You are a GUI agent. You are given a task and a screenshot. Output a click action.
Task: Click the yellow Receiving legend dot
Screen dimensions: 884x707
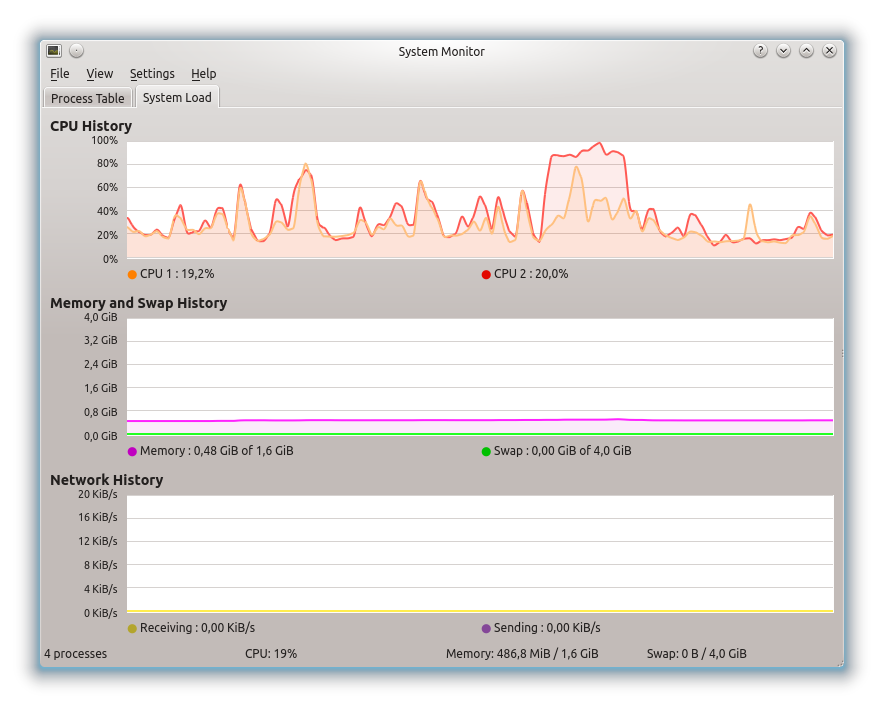click(x=132, y=628)
